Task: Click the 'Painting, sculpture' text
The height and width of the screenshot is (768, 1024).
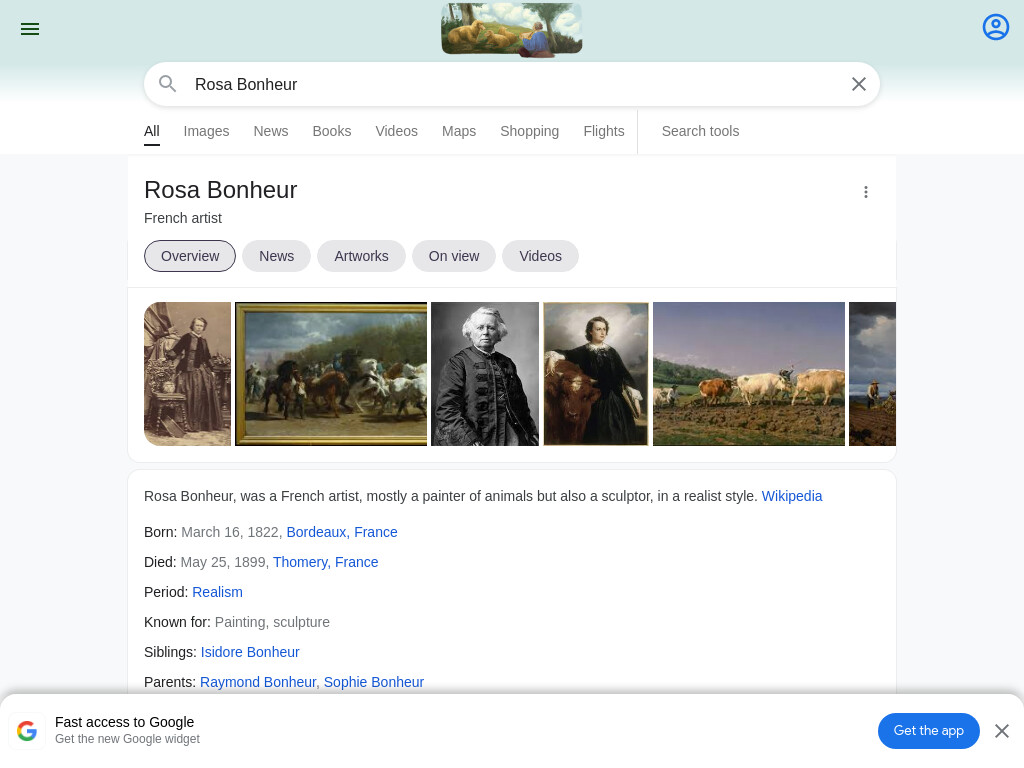Action: pos(272,622)
